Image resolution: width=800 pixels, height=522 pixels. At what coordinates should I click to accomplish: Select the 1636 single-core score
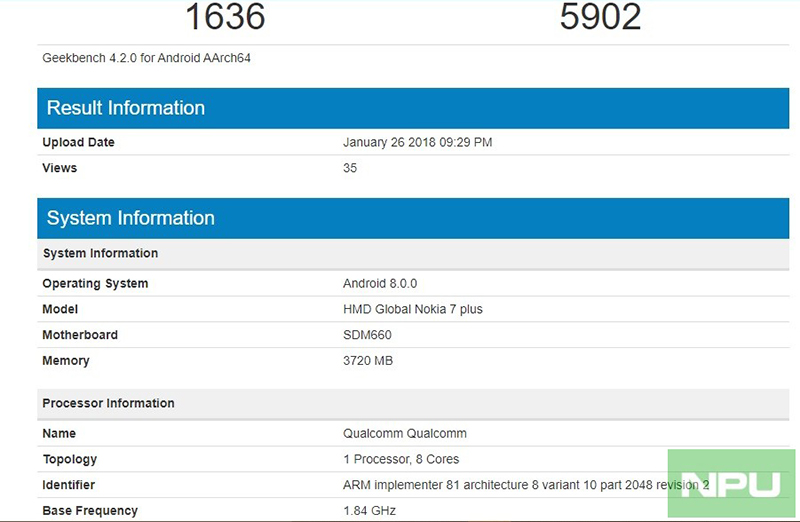225,16
